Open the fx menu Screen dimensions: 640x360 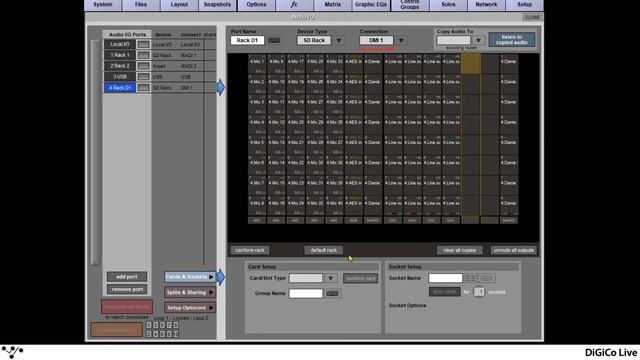click(294, 5)
